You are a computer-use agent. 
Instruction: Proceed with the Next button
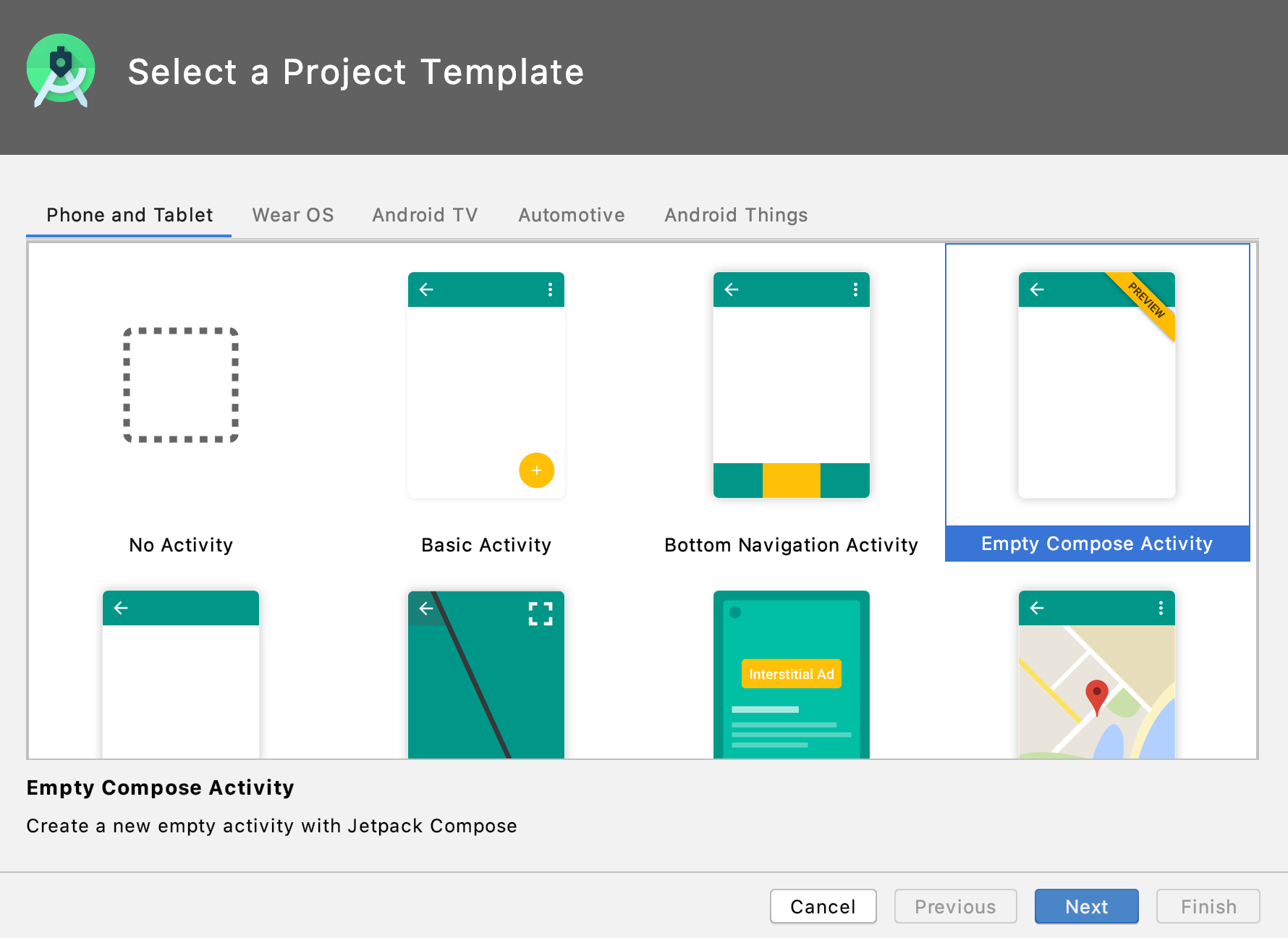[x=1087, y=906]
